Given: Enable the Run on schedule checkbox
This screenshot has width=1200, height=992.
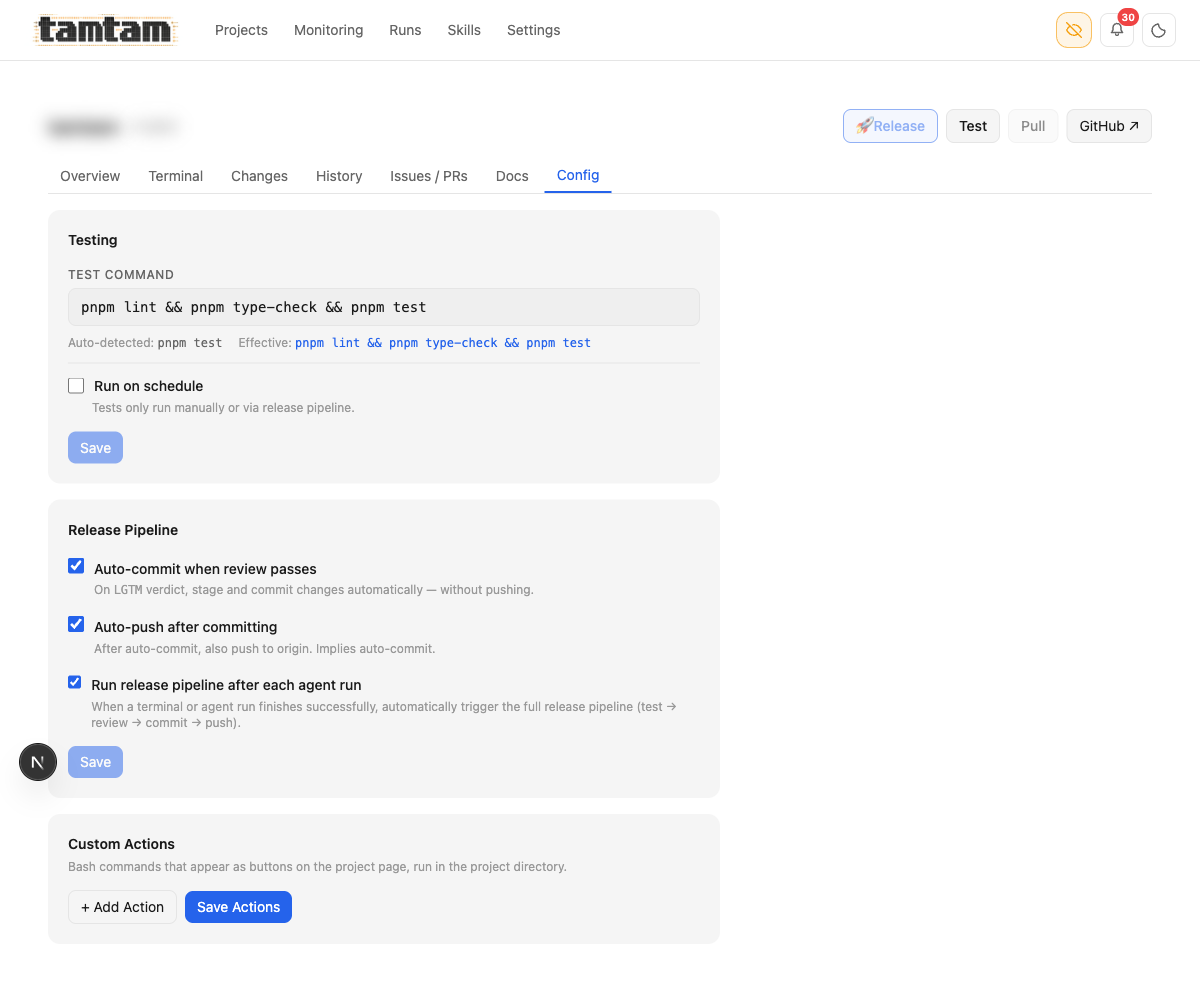Looking at the screenshot, I should [x=76, y=385].
